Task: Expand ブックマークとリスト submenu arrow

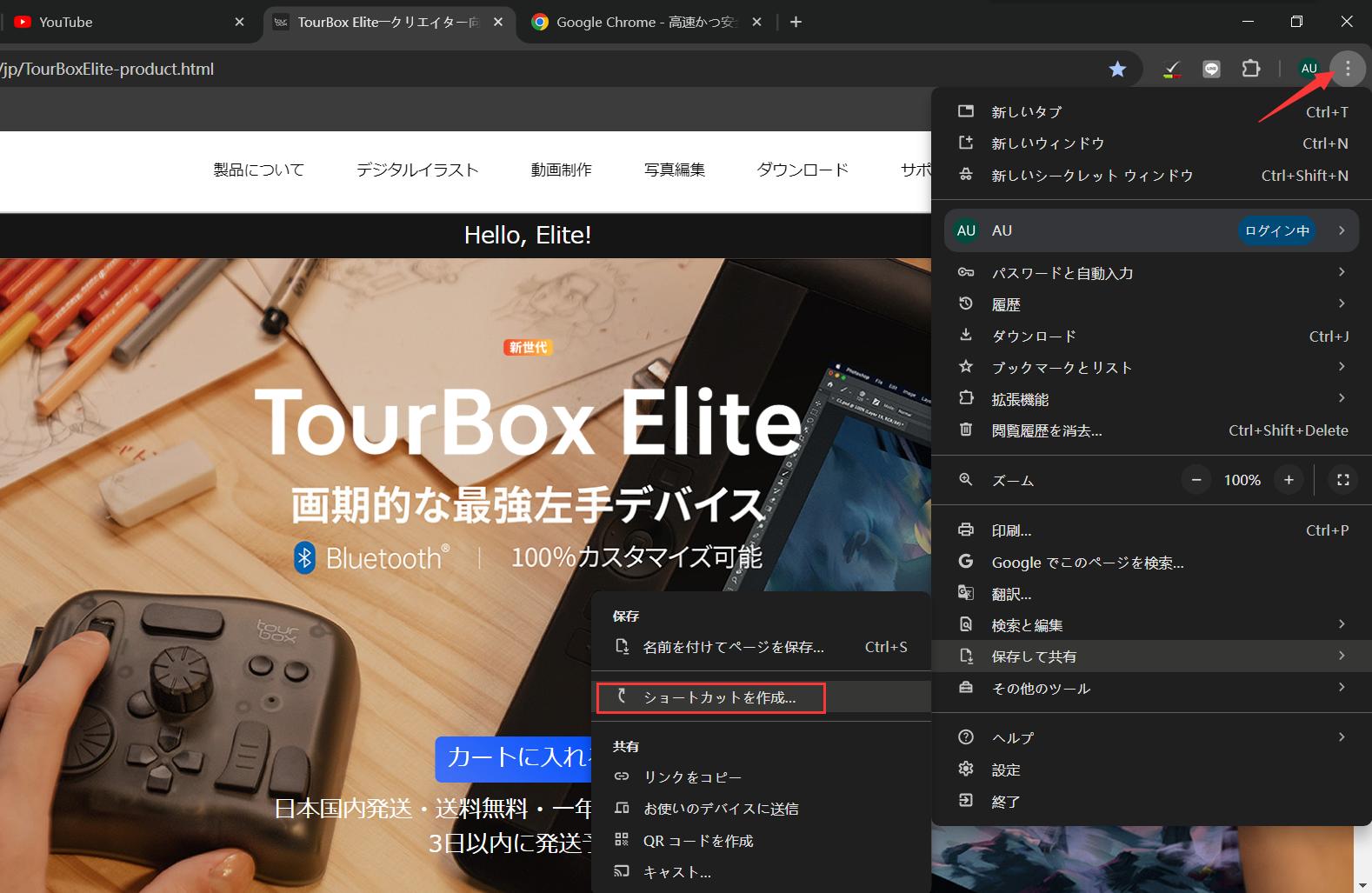Action: 1342,367
